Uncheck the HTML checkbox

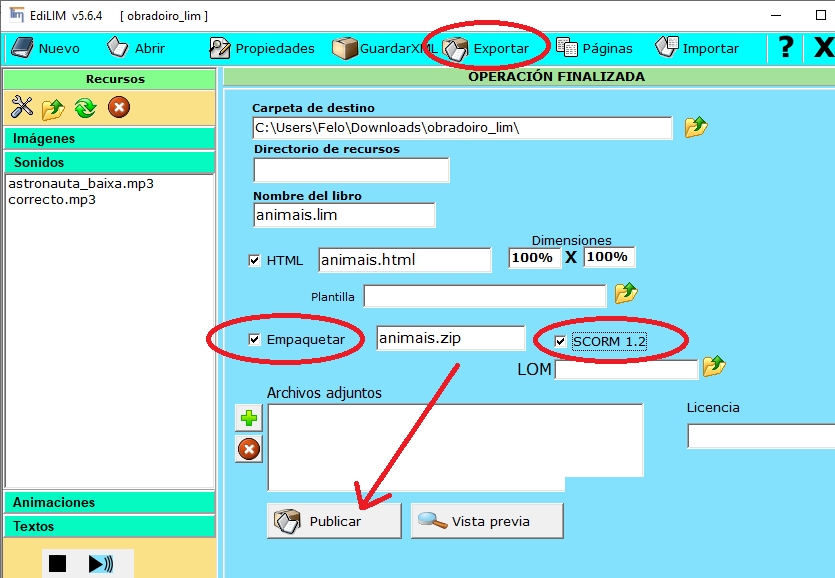[x=254, y=260]
